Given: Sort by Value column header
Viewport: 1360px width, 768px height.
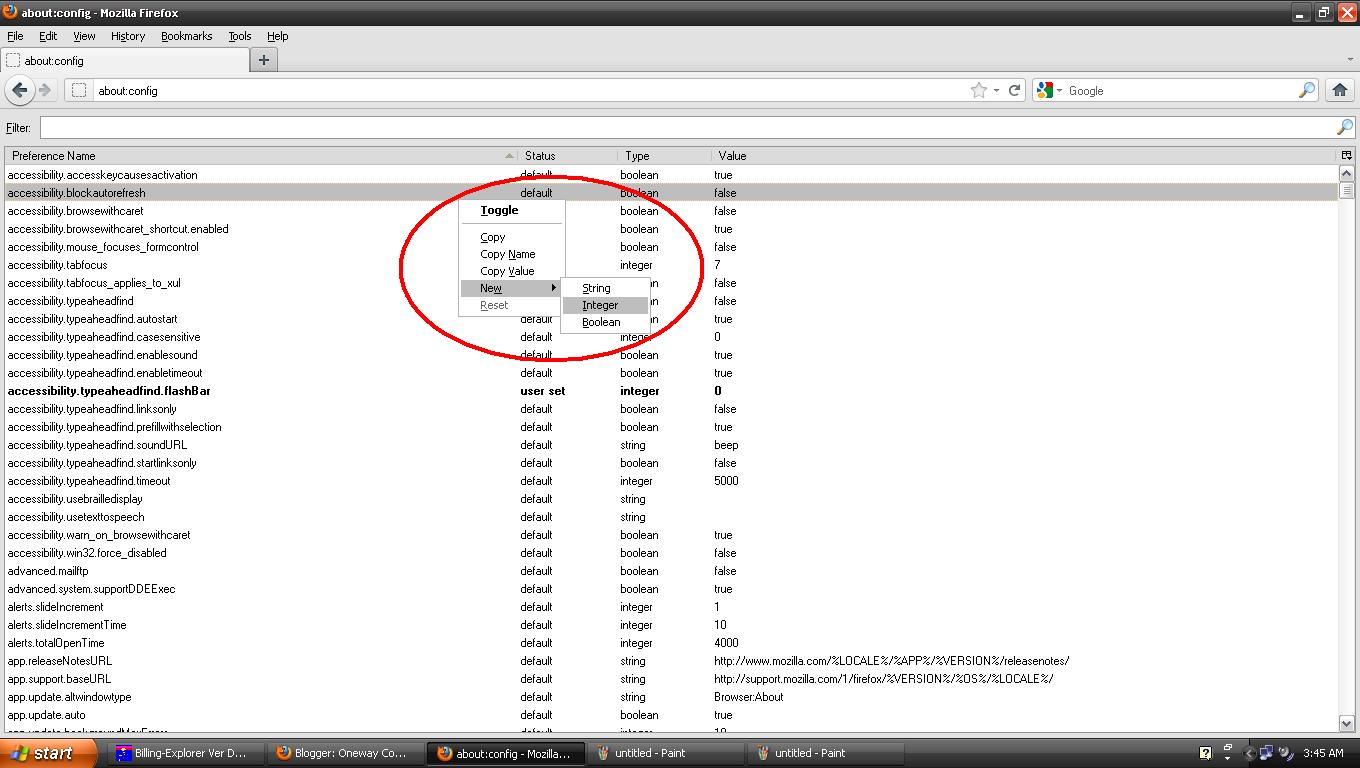Looking at the screenshot, I should (x=1025, y=155).
